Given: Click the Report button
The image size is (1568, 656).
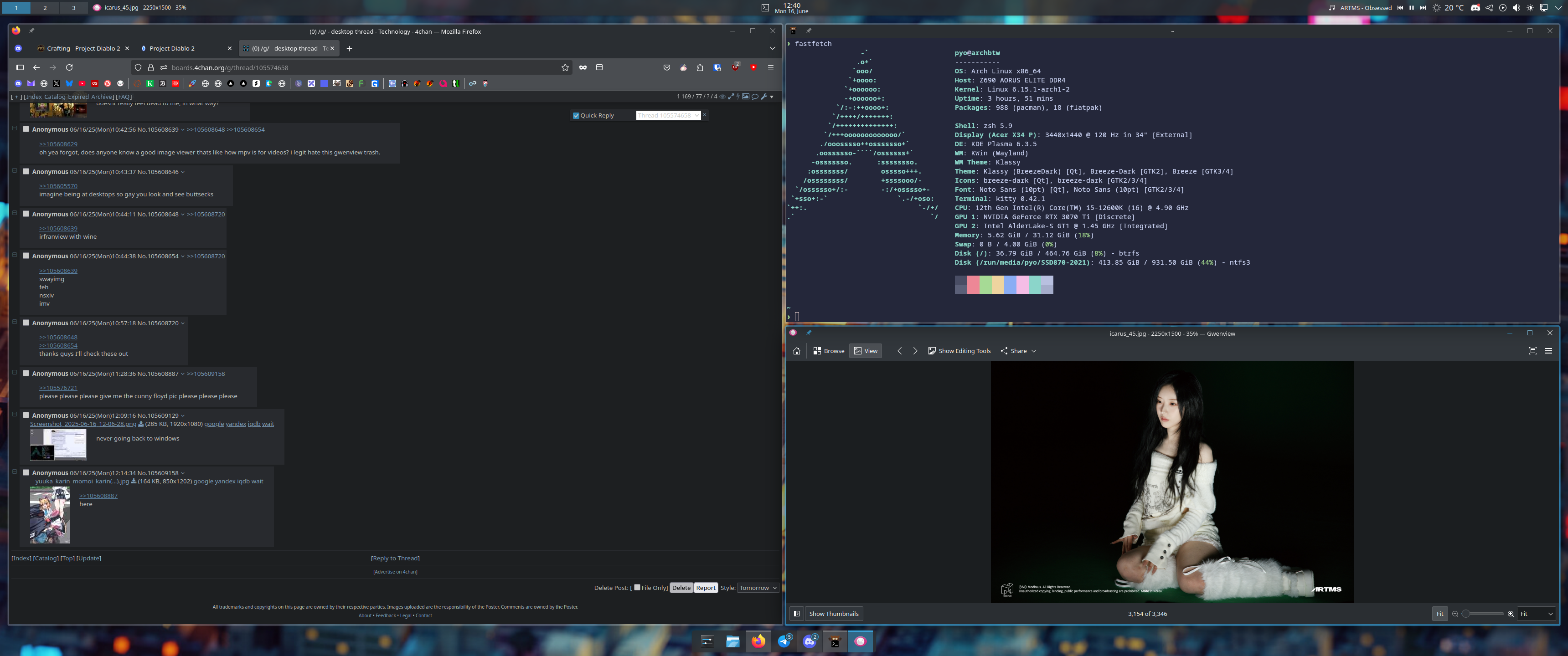Looking at the screenshot, I should coord(706,588).
